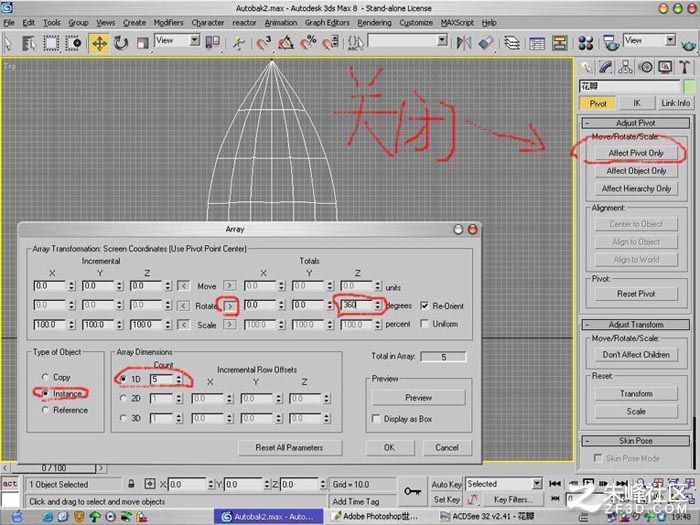
Task: Collapse the Adjust Transform rollout
Action: tap(636, 325)
